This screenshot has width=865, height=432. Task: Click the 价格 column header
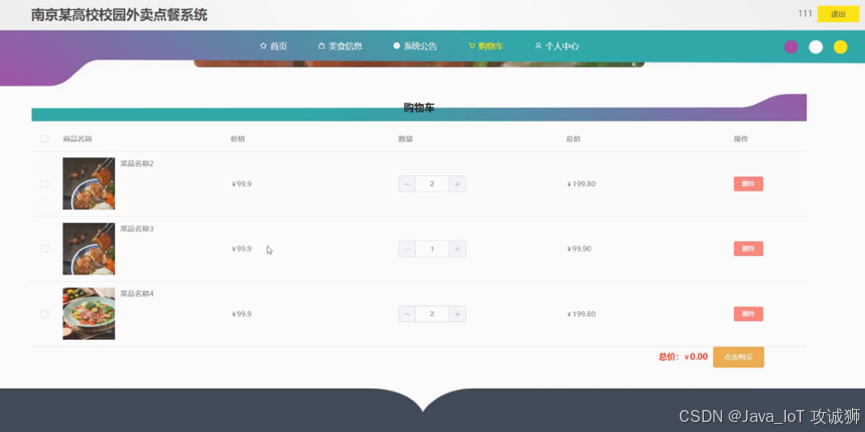[x=238, y=139]
